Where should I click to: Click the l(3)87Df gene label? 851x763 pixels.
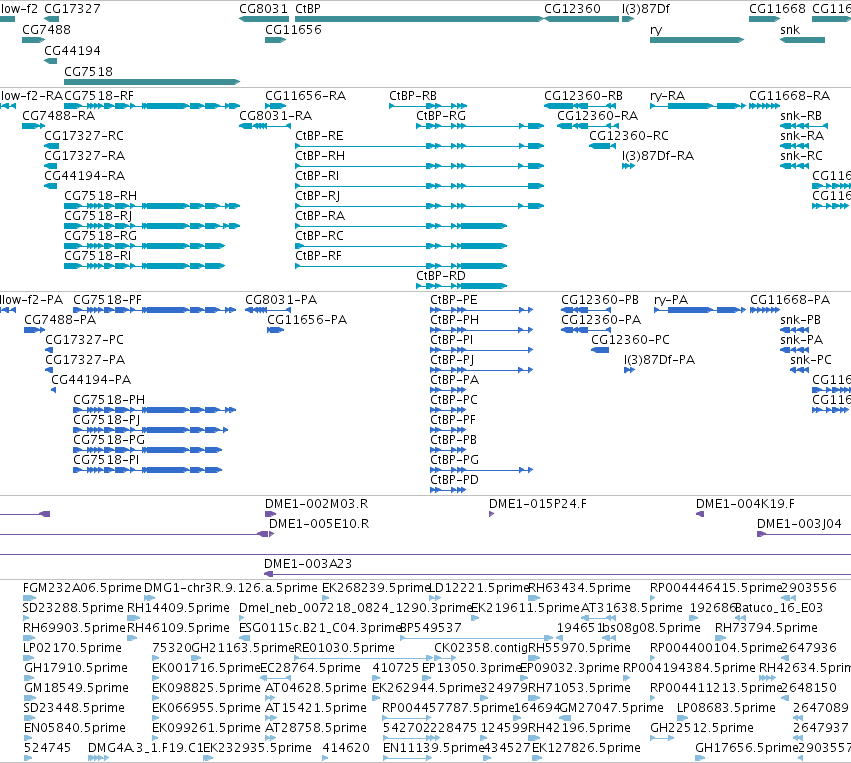(x=646, y=9)
